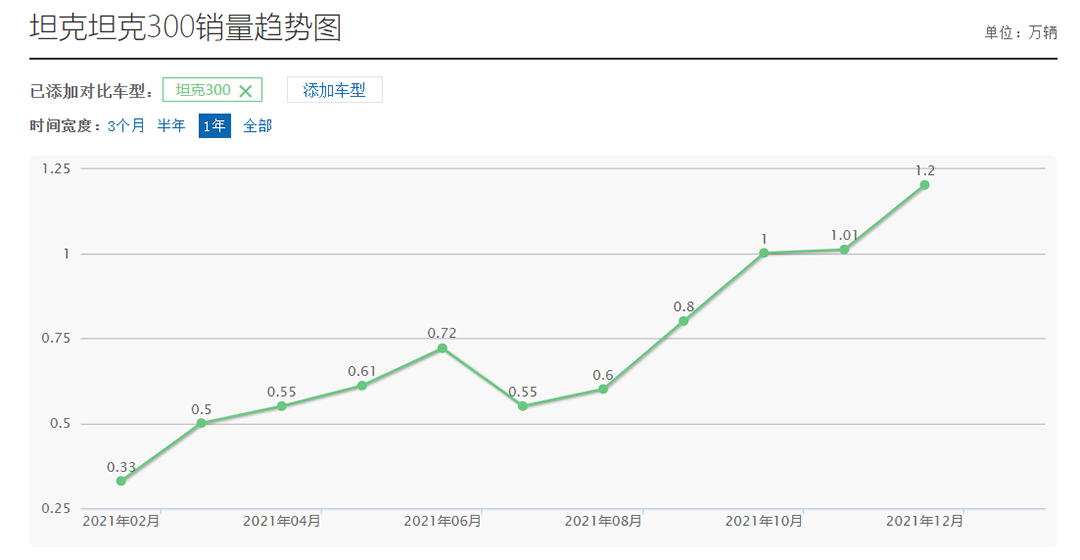1080x560 pixels.
Task: Click the 2021年06月 axis label
Action: click(442, 521)
